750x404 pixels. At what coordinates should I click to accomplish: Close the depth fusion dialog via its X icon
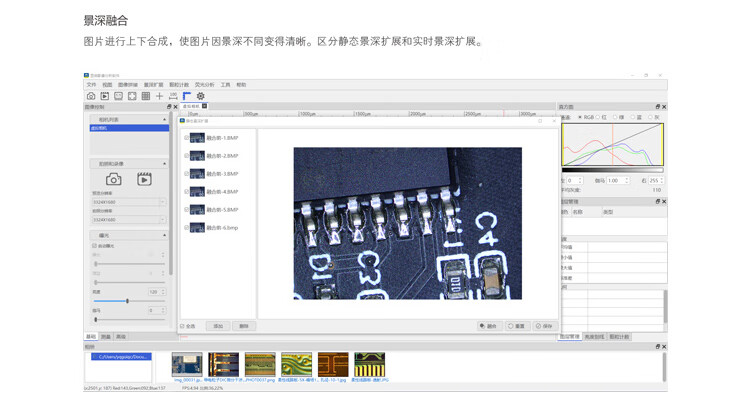(554, 121)
